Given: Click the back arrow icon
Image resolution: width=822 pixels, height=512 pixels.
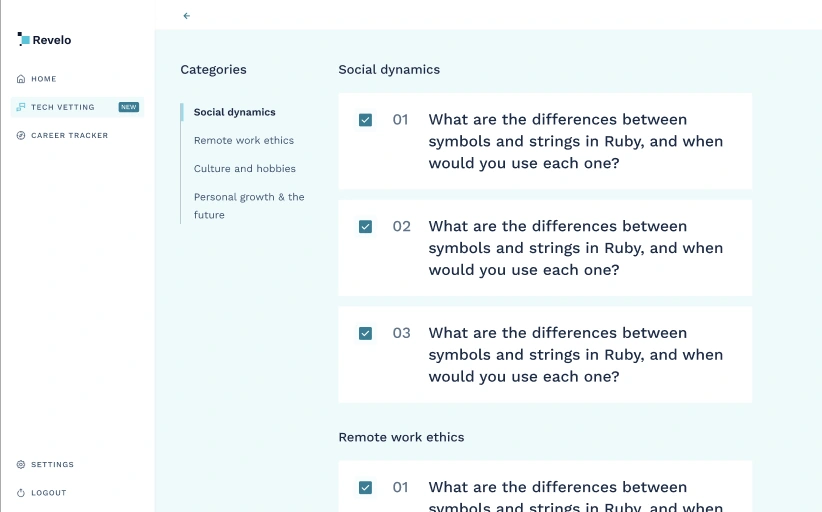Looking at the screenshot, I should point(187,16).
